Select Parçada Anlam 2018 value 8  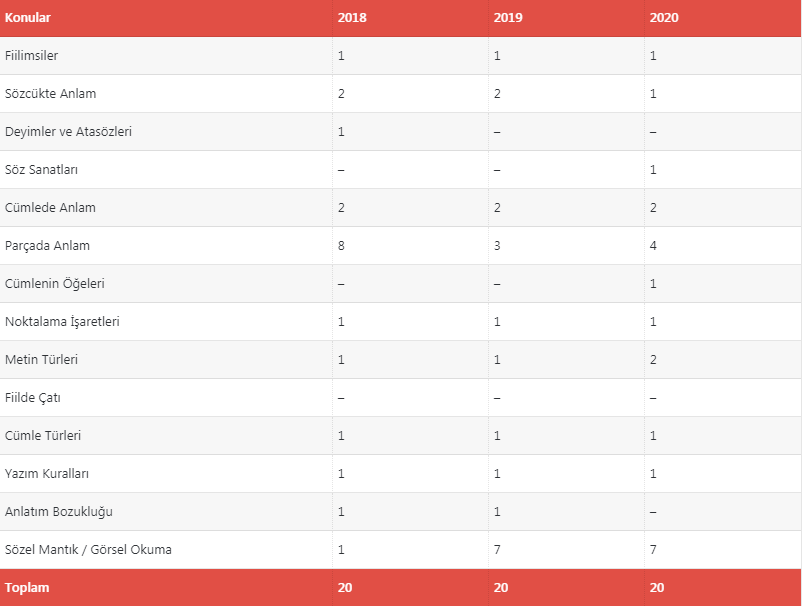pyautogui.click(x=341, y=245)
